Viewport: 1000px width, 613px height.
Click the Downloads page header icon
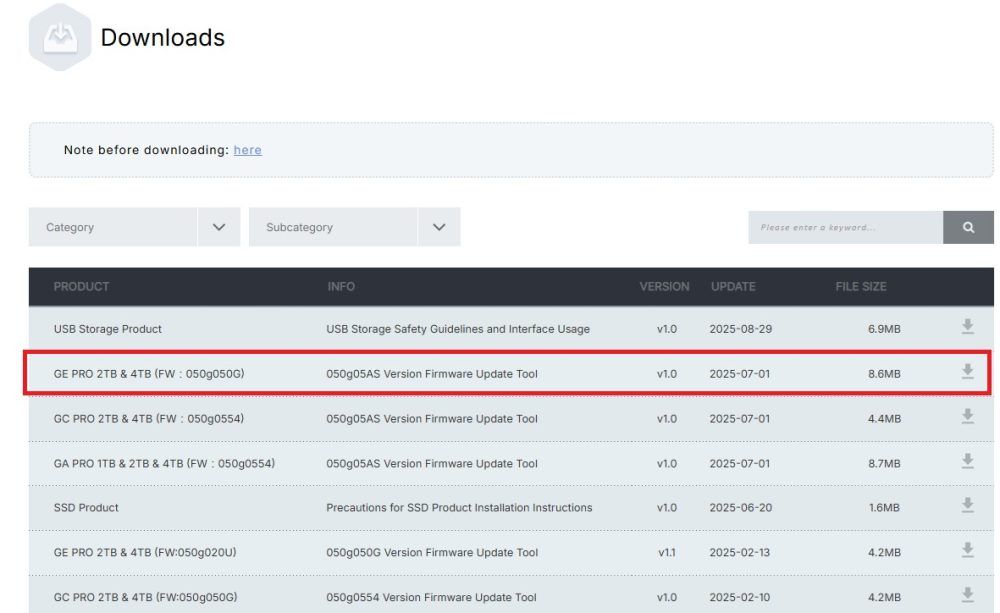[x=60, y=38]
